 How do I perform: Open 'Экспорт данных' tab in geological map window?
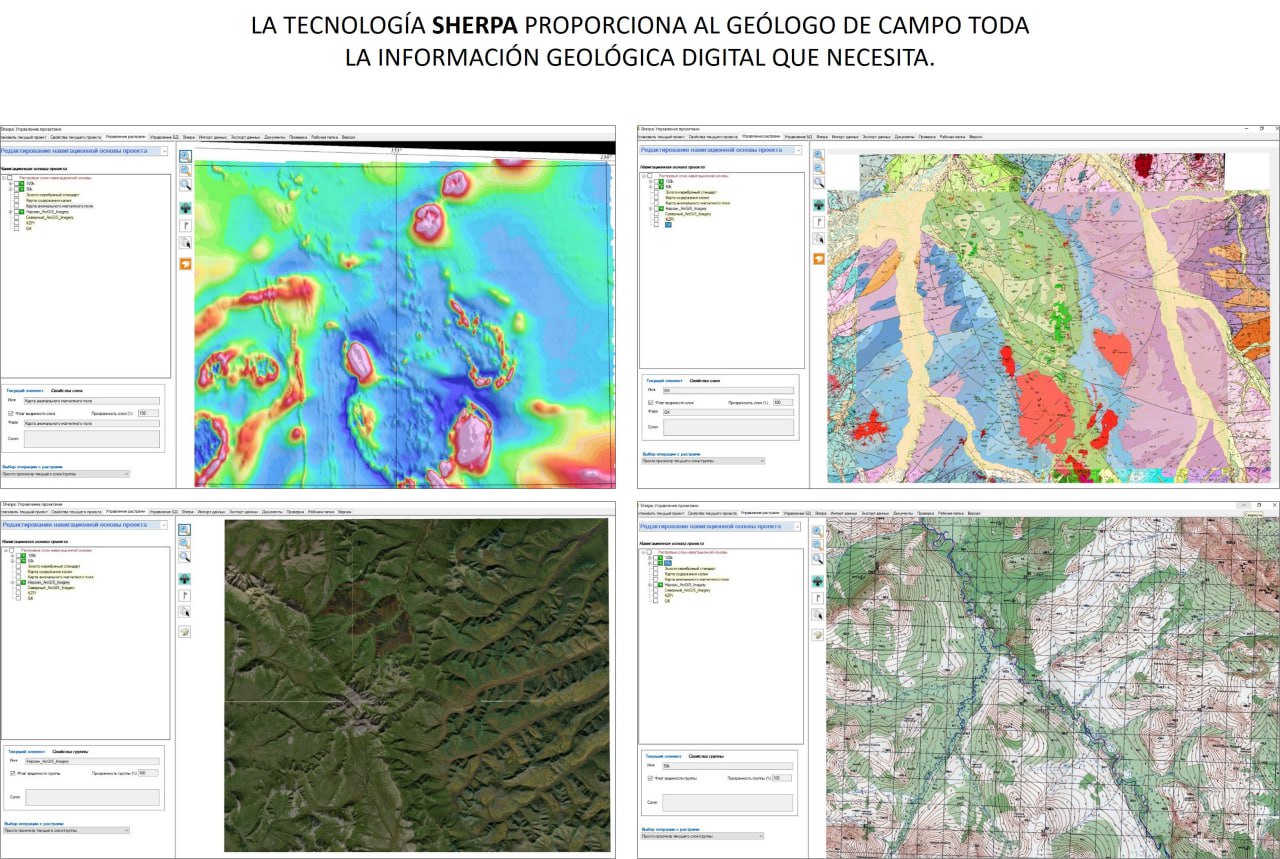pyautogui.click(x=875, y=136)
